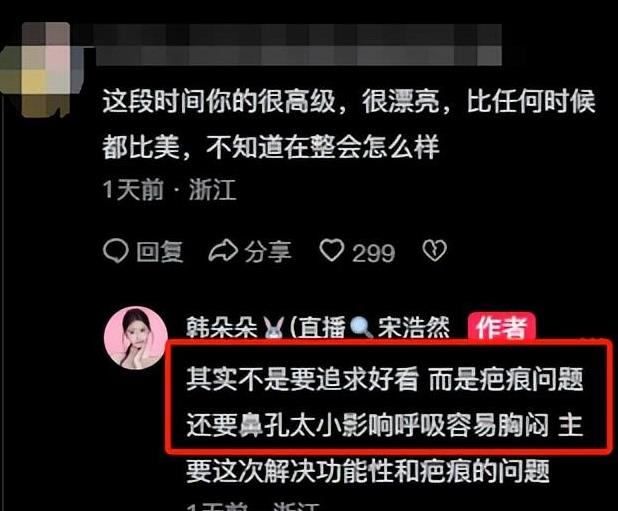
Task: Click the magnifier emoji in author name
Action: coord(361,328)
